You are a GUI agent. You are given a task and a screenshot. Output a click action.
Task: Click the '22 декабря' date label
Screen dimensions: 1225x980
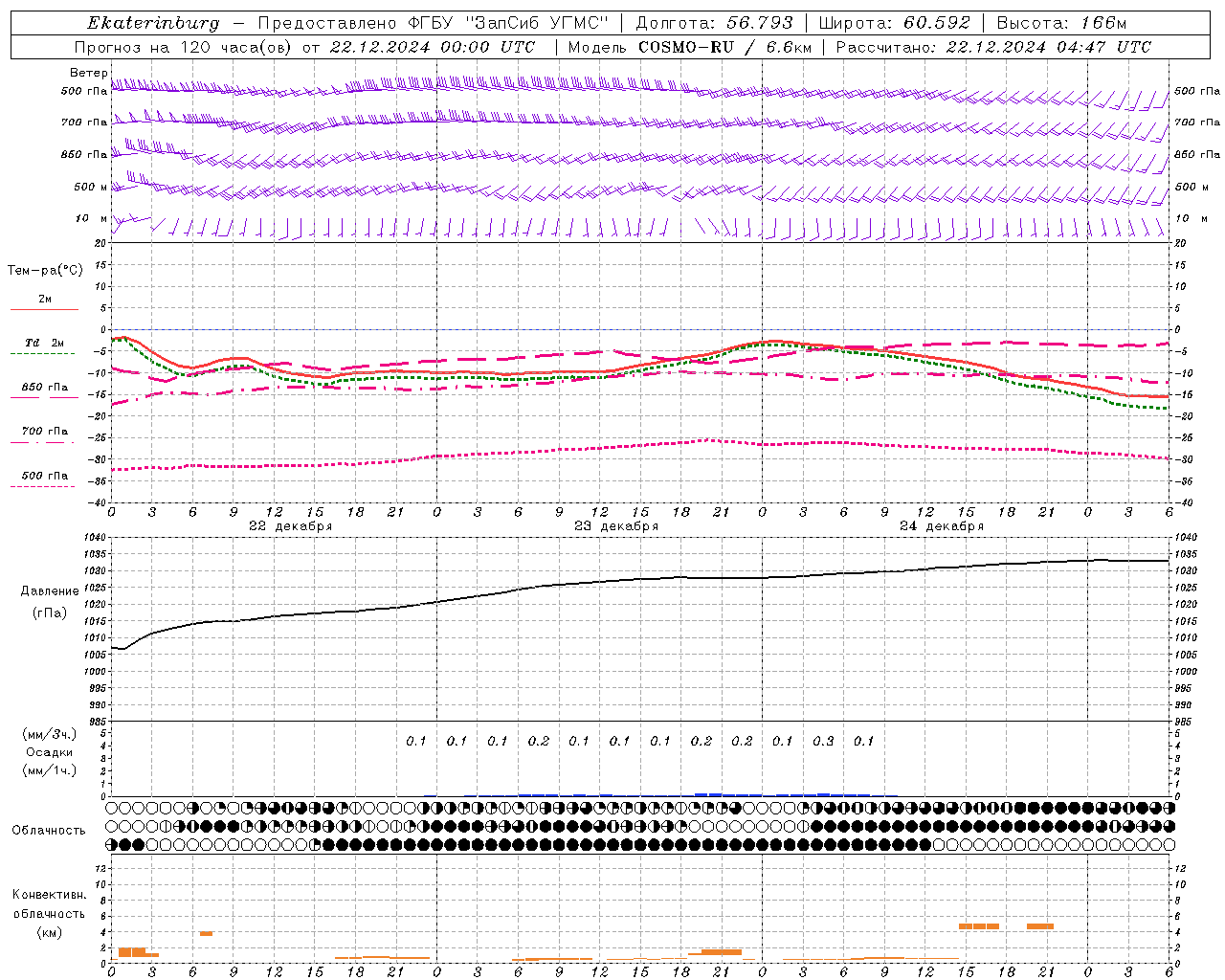[x=290, y=525]
